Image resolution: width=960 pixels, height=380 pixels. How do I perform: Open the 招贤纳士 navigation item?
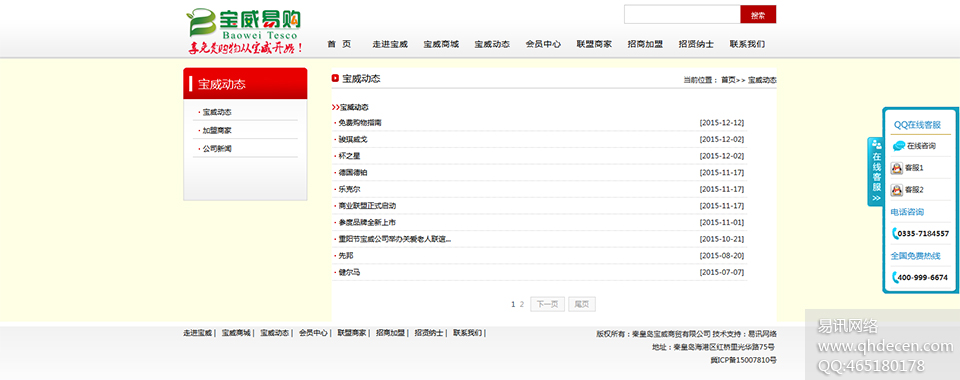tap(696, 44)
